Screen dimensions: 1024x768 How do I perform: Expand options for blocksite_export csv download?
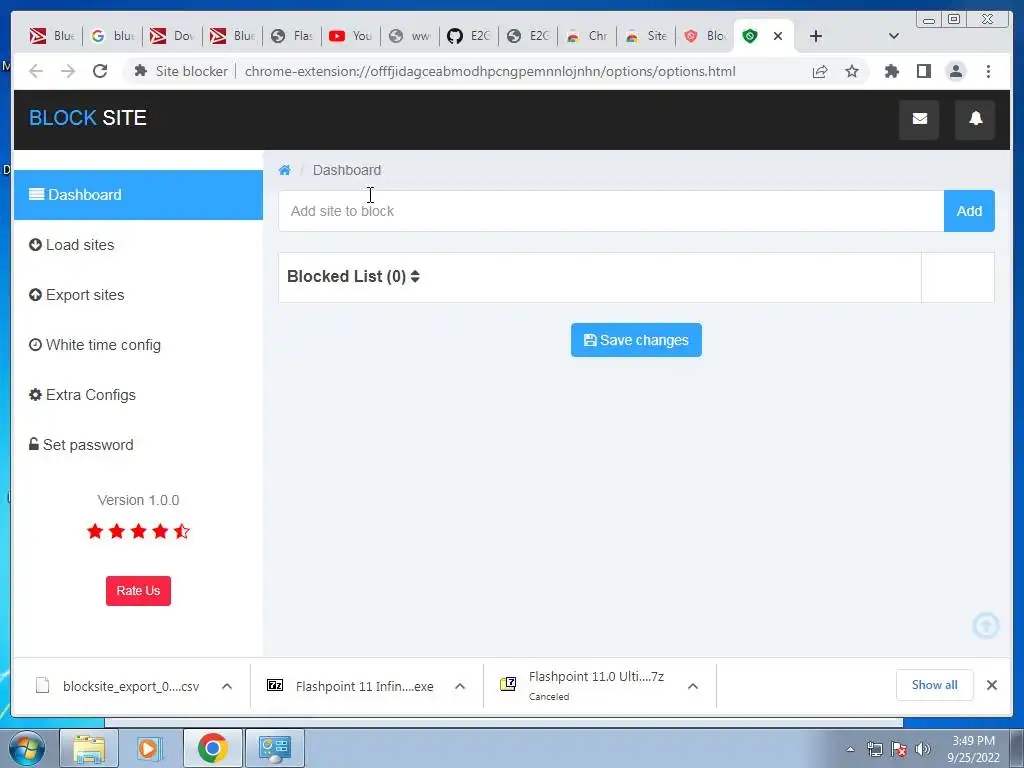pyautogui.click(x=227, y=686)
